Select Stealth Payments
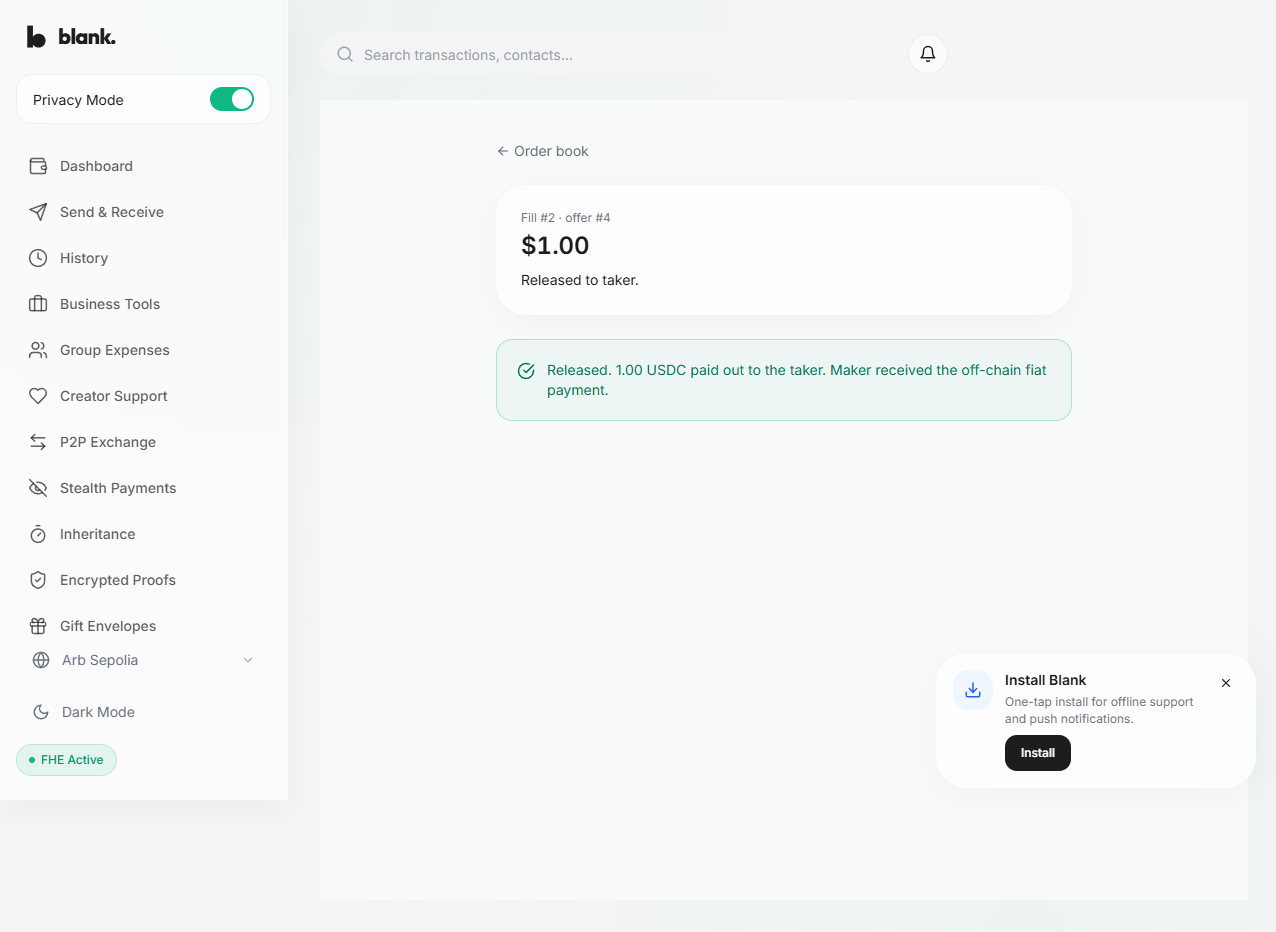Viewport: 1276px width, 932px height. coord(143,488)
